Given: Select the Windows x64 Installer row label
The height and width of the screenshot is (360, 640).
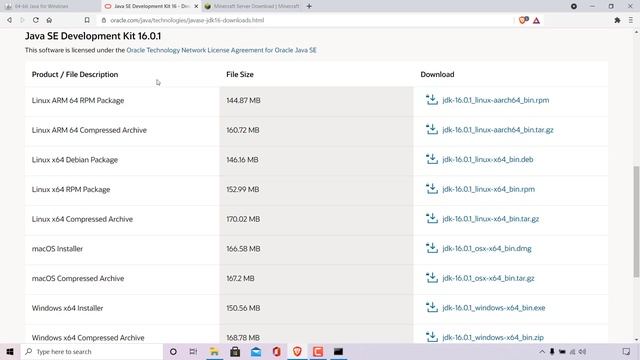Looking at the screenshot, I should coord(67,308).
